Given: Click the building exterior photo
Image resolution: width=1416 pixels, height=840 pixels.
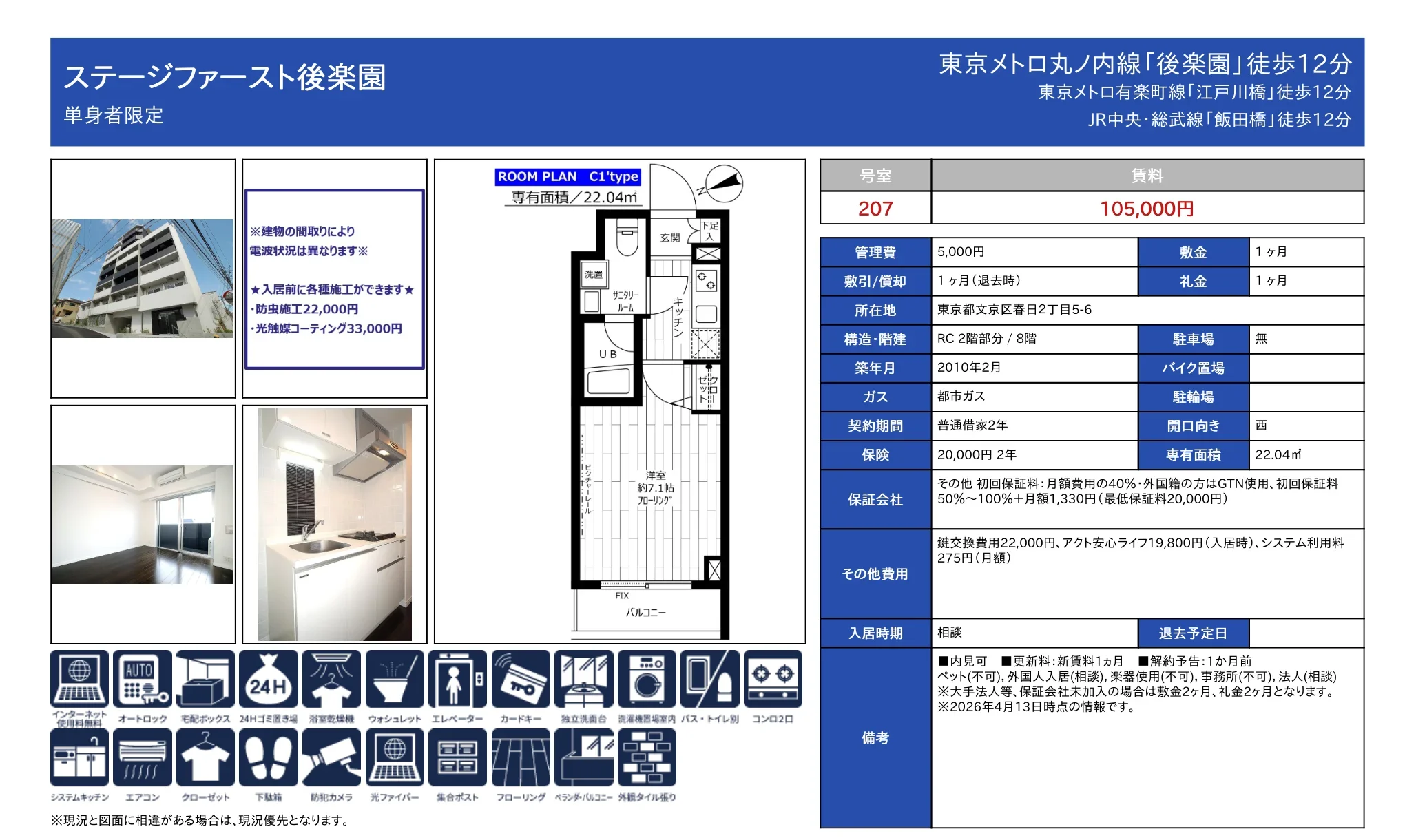Looking at the screenshot, I should 143,279.
